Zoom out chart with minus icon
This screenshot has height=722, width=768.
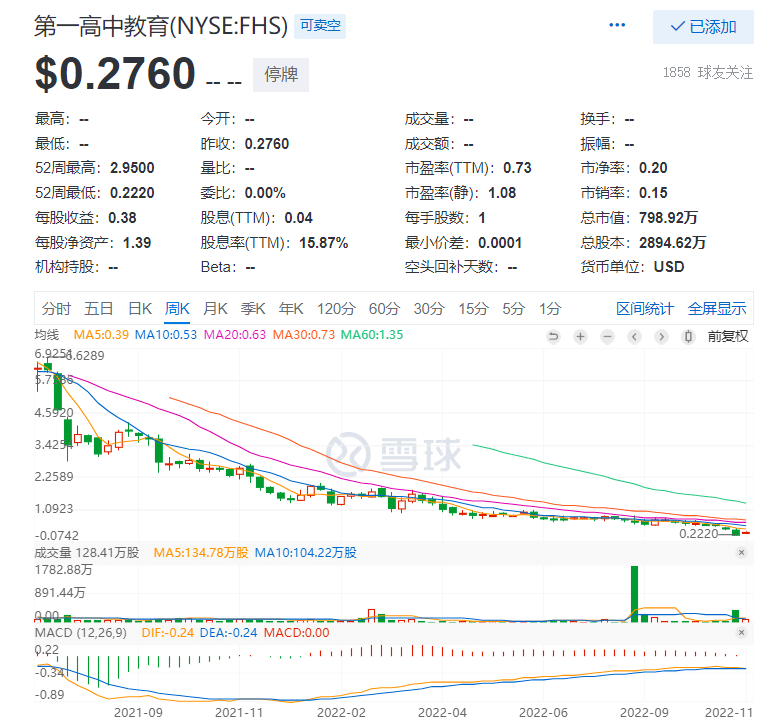pos(607,337)
